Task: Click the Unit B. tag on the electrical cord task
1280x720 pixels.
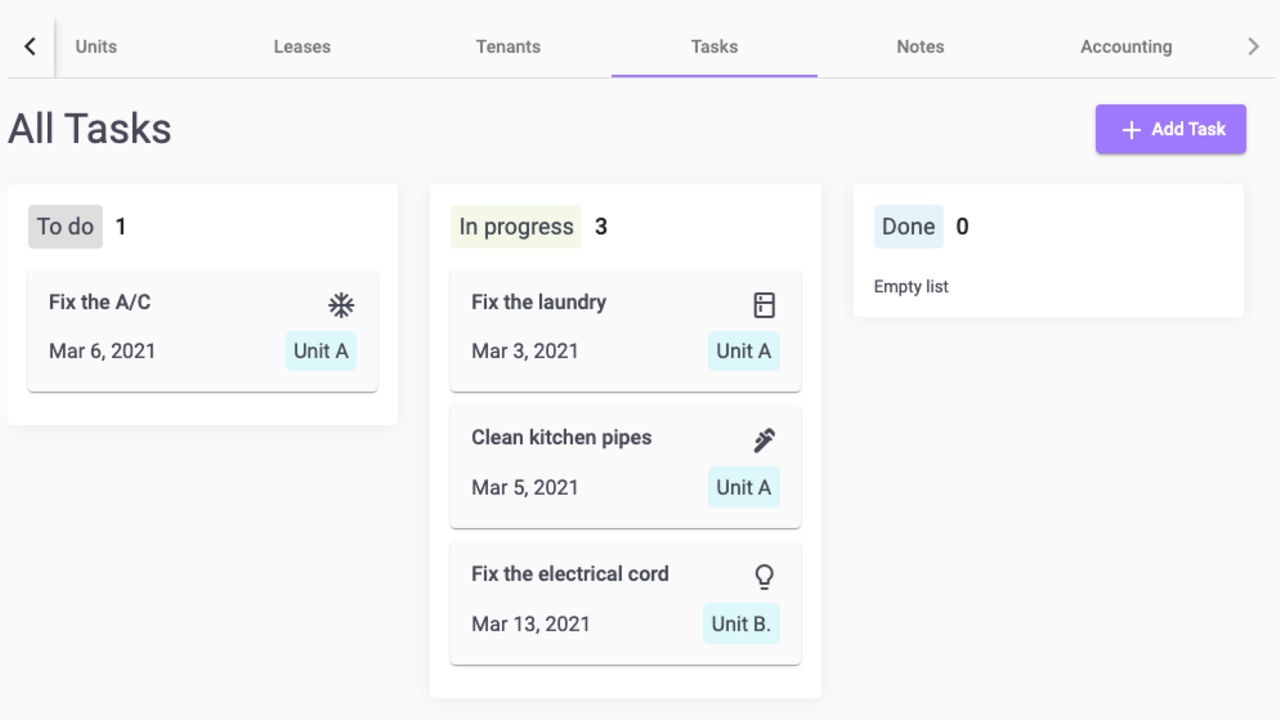Action: [741, 624]
